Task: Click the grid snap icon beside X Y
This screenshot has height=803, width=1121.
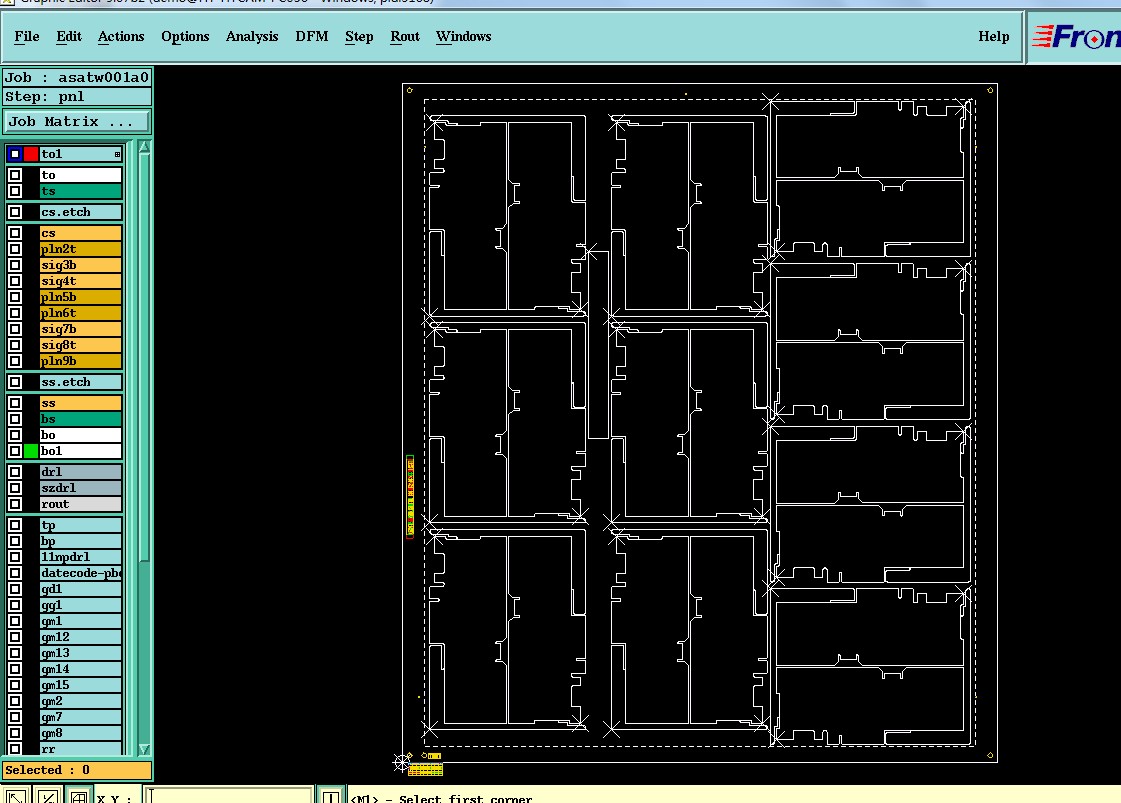Action: point(79,796)
